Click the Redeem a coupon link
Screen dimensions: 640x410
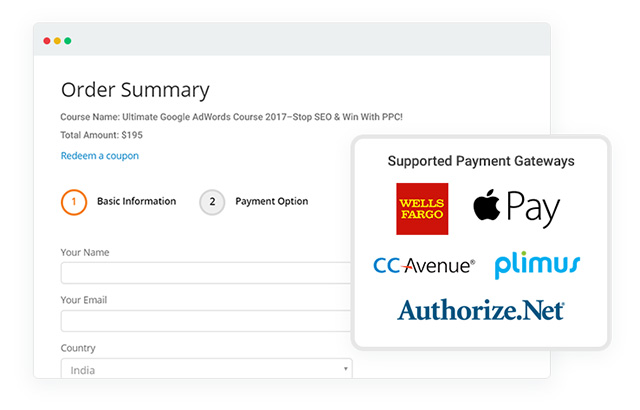coord(100,156)
